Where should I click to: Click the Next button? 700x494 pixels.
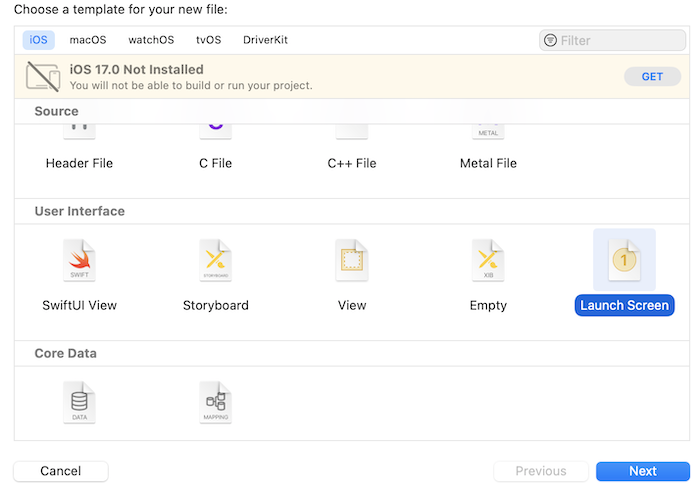pos(642,471)
